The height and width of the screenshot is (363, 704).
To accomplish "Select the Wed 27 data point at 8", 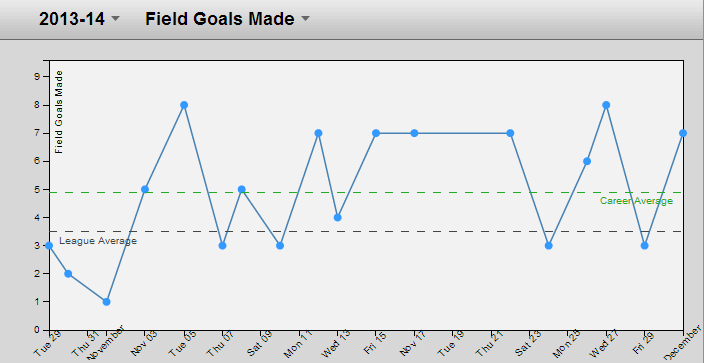I will click(606, 105).
